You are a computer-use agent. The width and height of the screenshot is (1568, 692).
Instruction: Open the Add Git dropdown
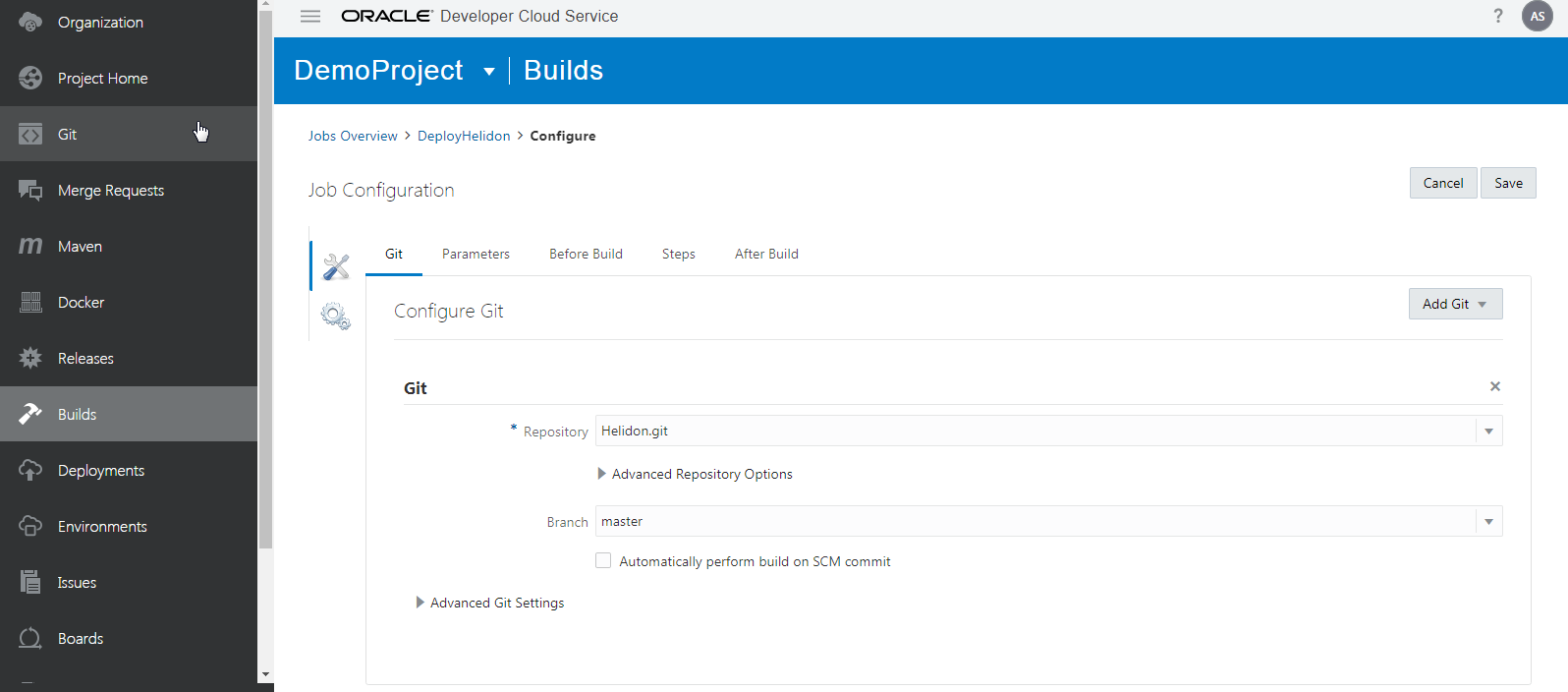tap(1455, 304)
